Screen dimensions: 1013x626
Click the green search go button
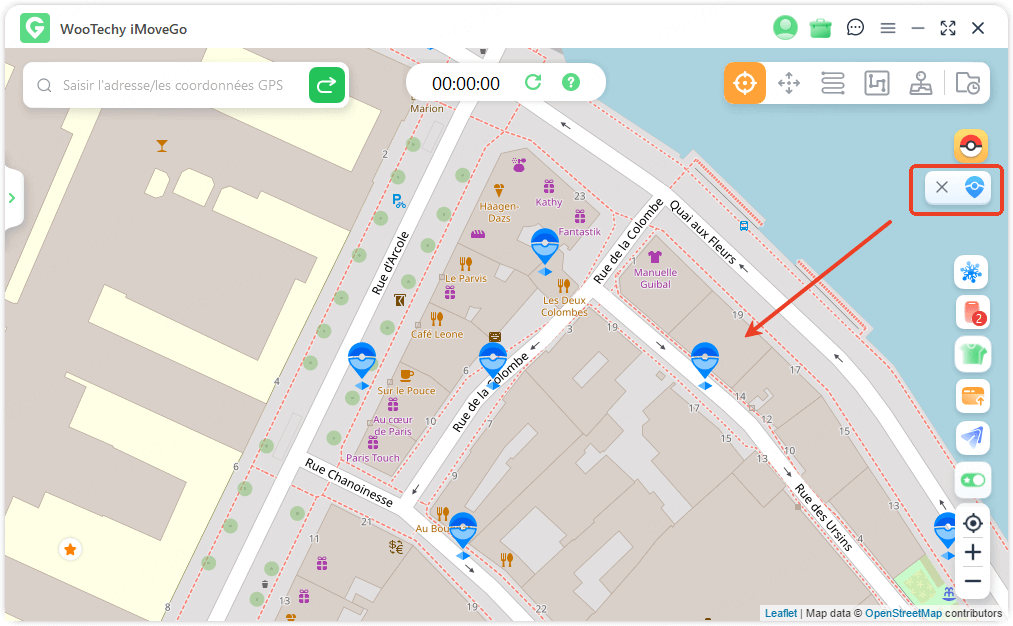tap(327, 86)
